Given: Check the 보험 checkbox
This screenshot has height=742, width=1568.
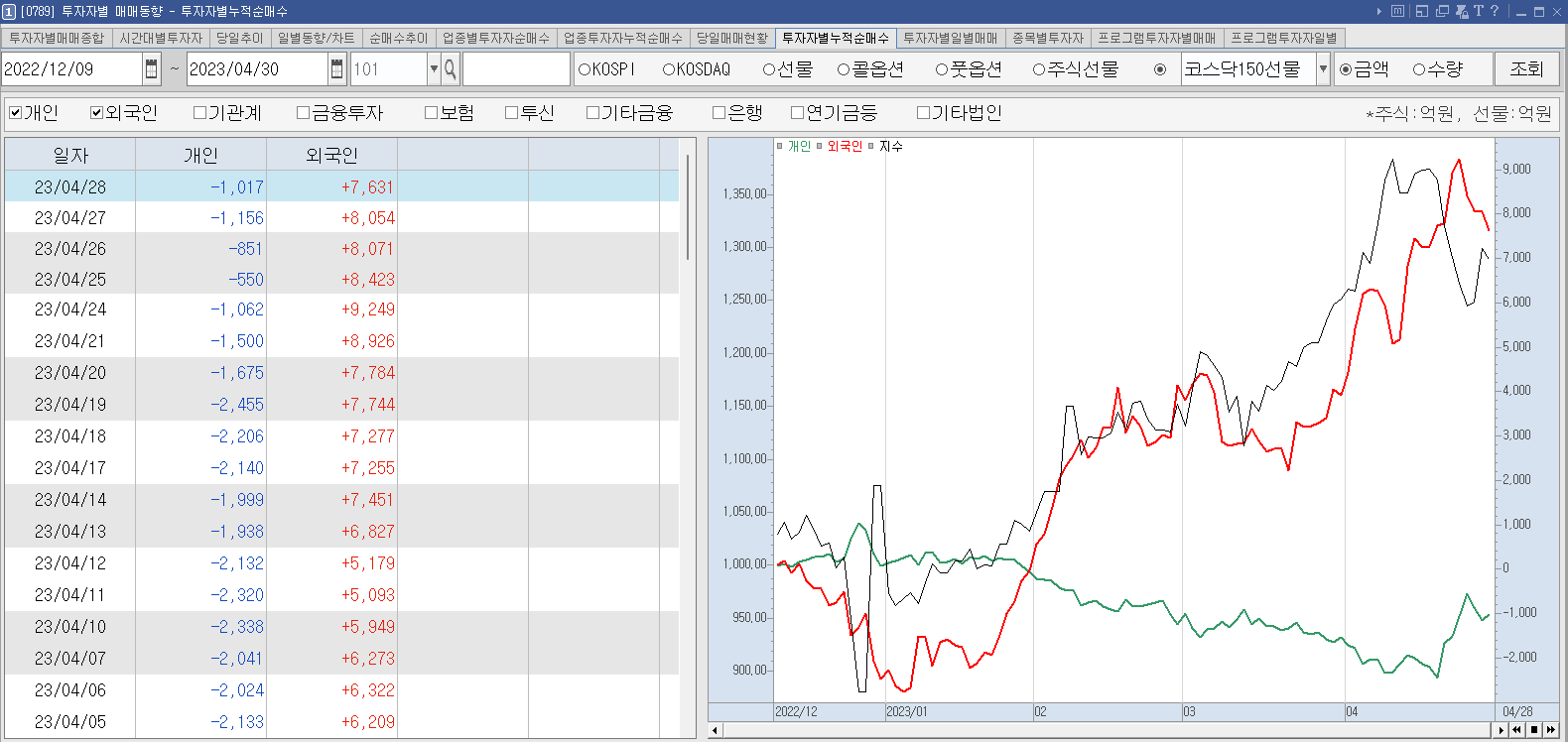Looking at the screenshot, I should point(431,113).
